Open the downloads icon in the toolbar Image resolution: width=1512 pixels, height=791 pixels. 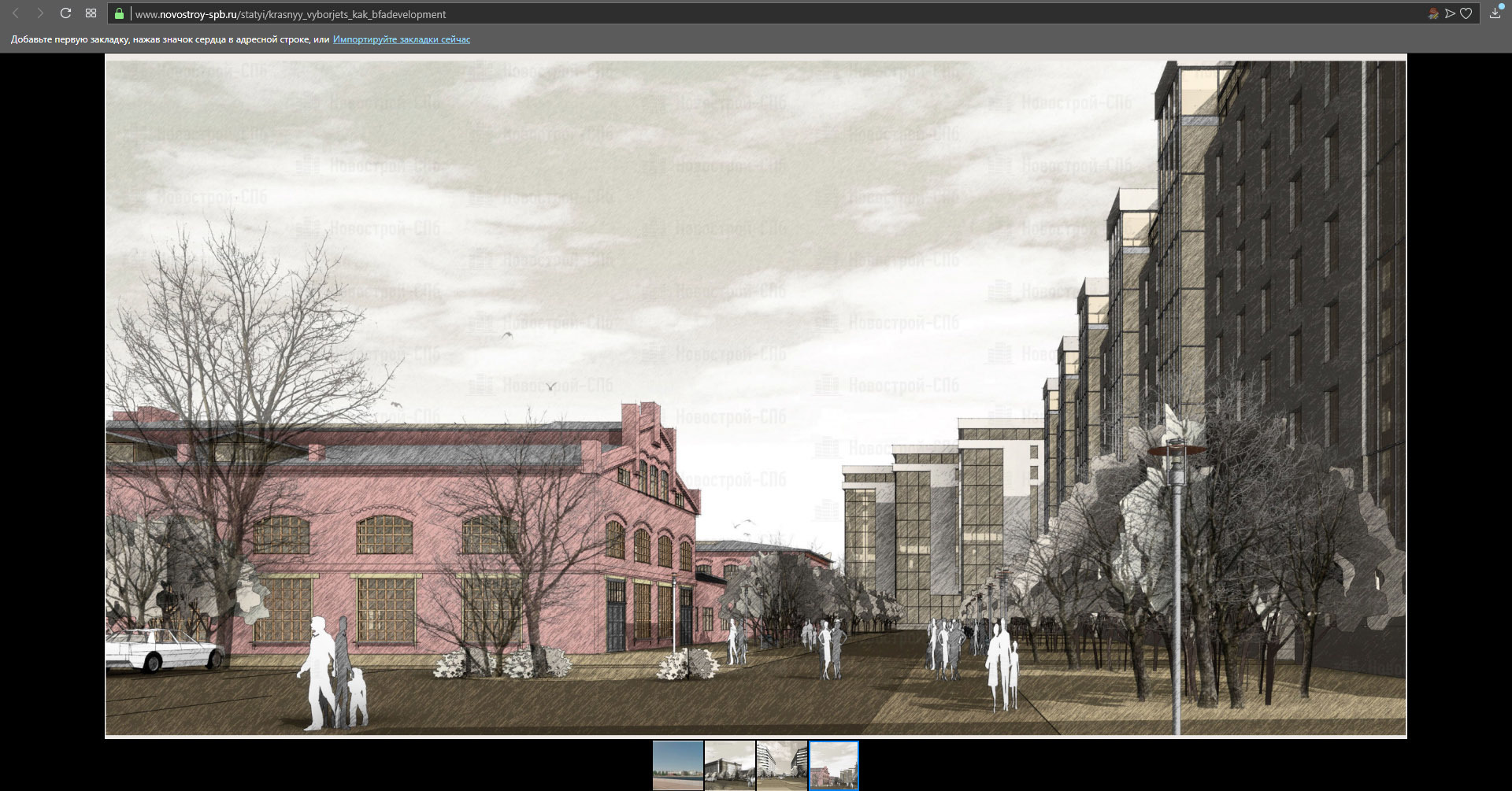pyautogui.click(x=1495, y=13)
